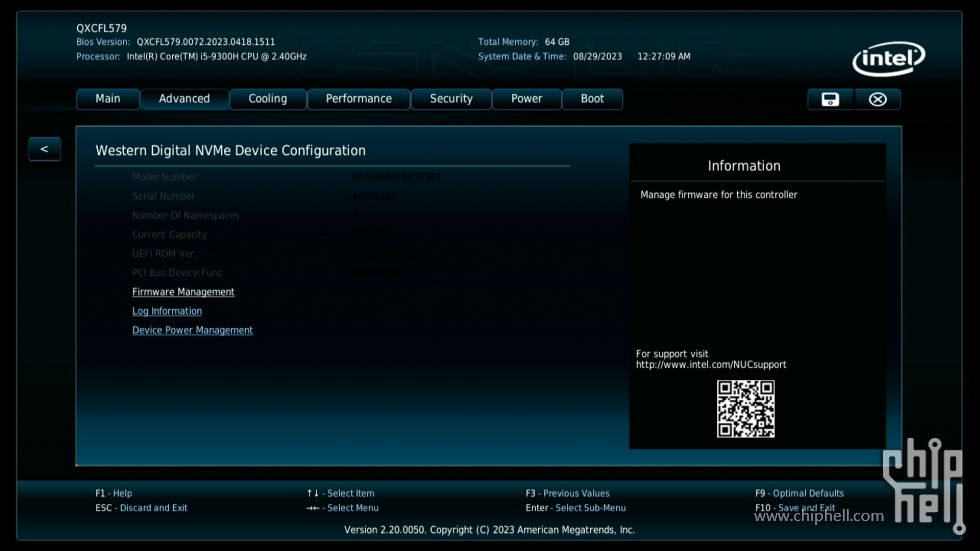
Task: Click the Information panel heading
Action: [744, 166]
